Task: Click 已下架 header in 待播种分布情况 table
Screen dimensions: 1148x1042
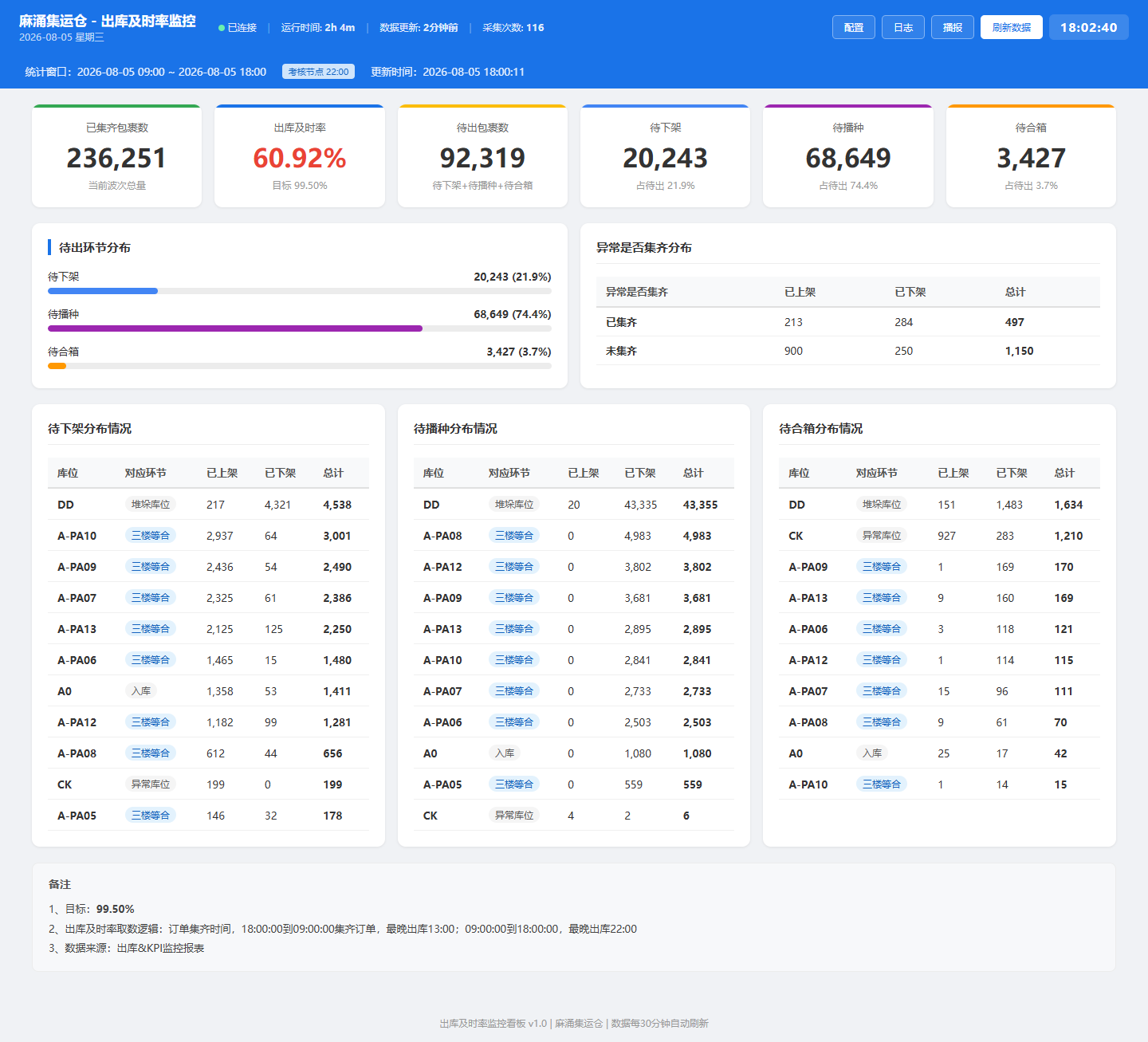Action: [640, 473]
